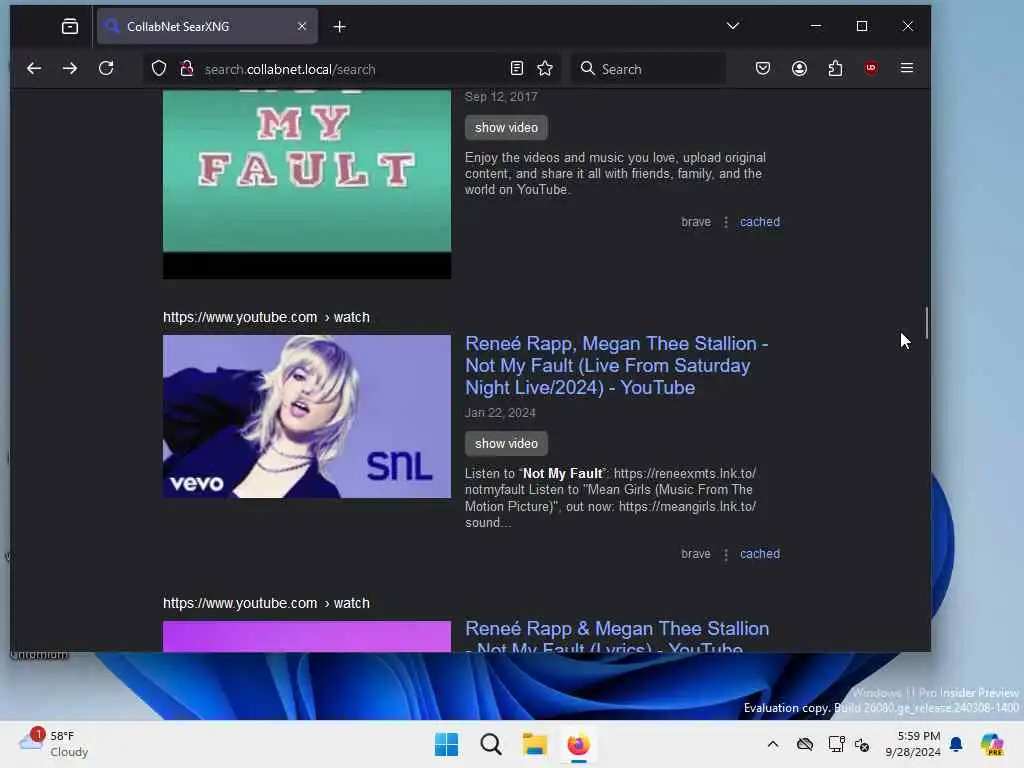Open cached link for the Sep 12, 2017 result
The width and height of the screenshot is (1024, 768).
760,222
